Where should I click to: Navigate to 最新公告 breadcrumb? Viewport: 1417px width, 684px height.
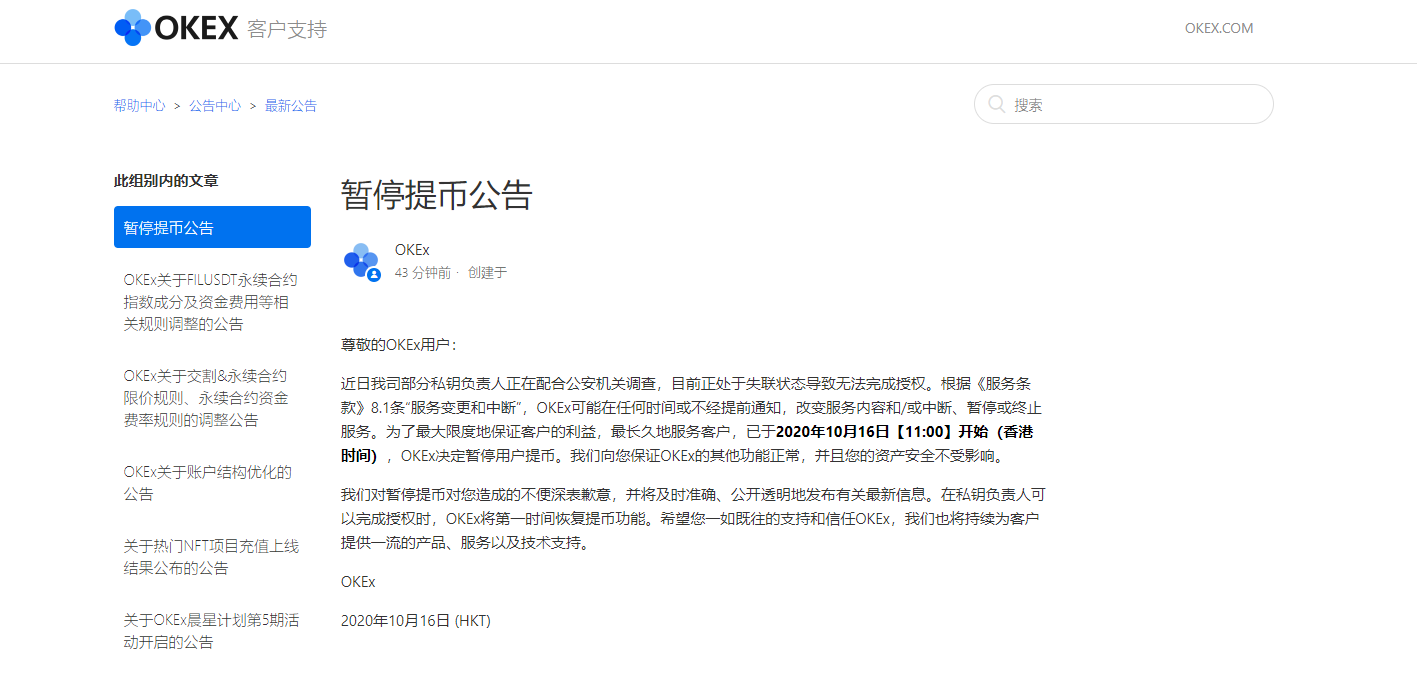[x=291, y=105]
